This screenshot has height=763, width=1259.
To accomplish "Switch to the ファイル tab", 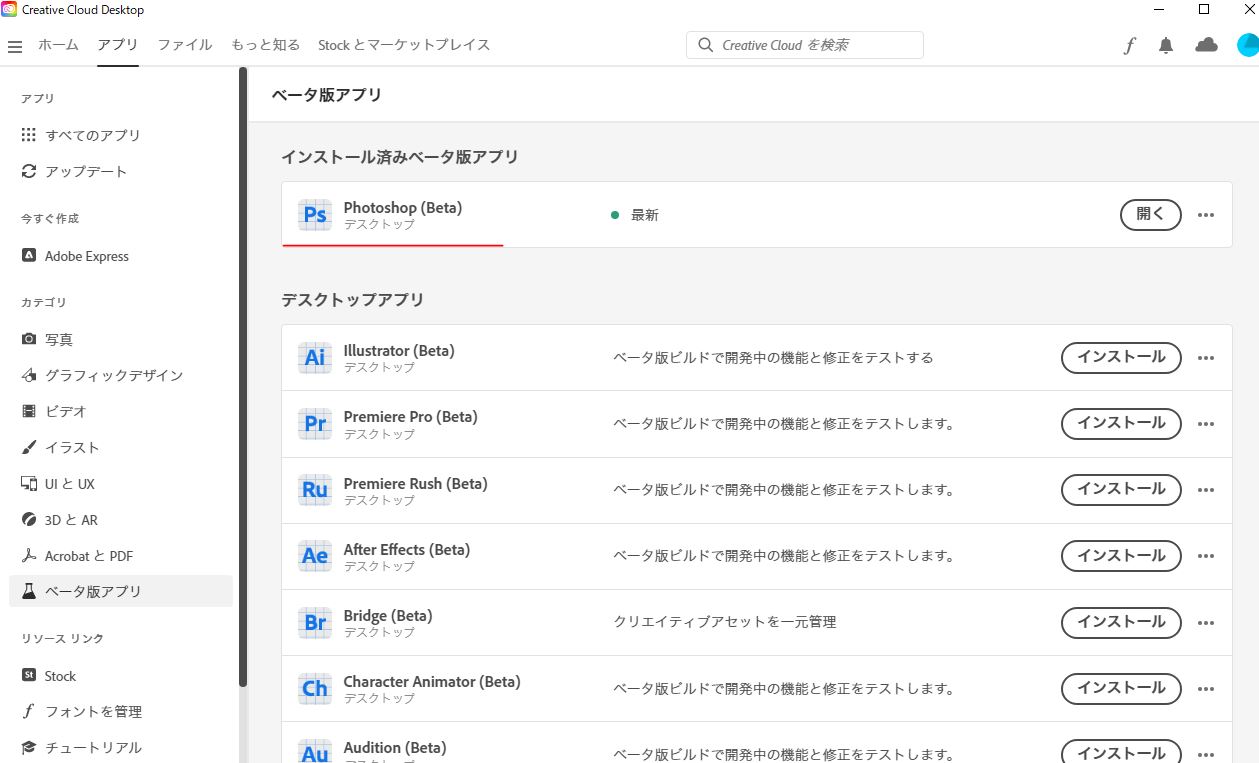I will 185,45.
